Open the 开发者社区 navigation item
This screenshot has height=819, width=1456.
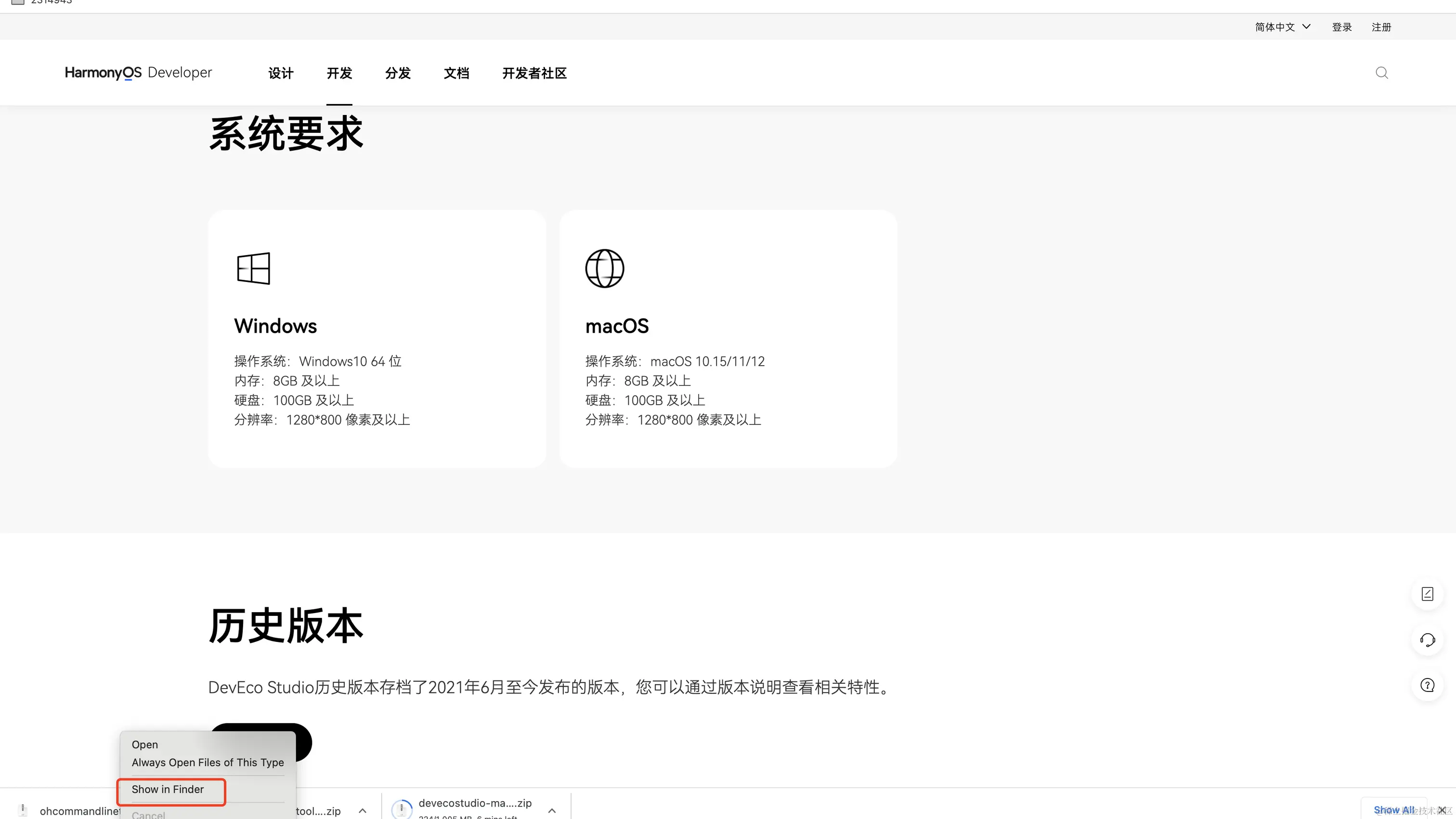click(x=534, y=73)
